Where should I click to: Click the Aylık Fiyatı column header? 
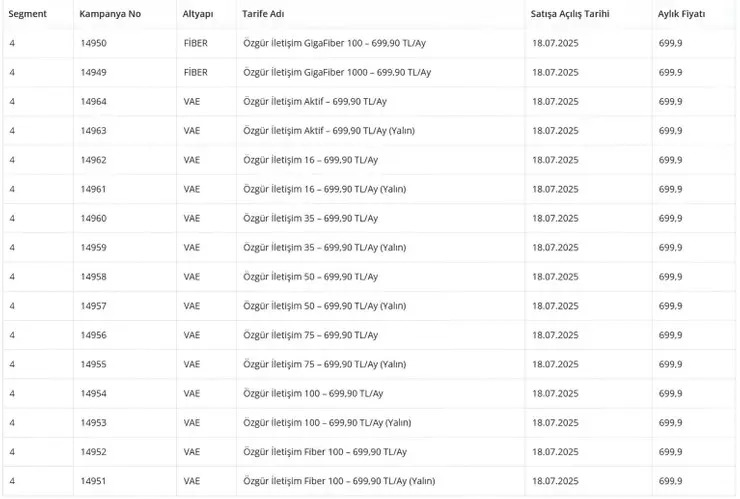pos(681,14)
